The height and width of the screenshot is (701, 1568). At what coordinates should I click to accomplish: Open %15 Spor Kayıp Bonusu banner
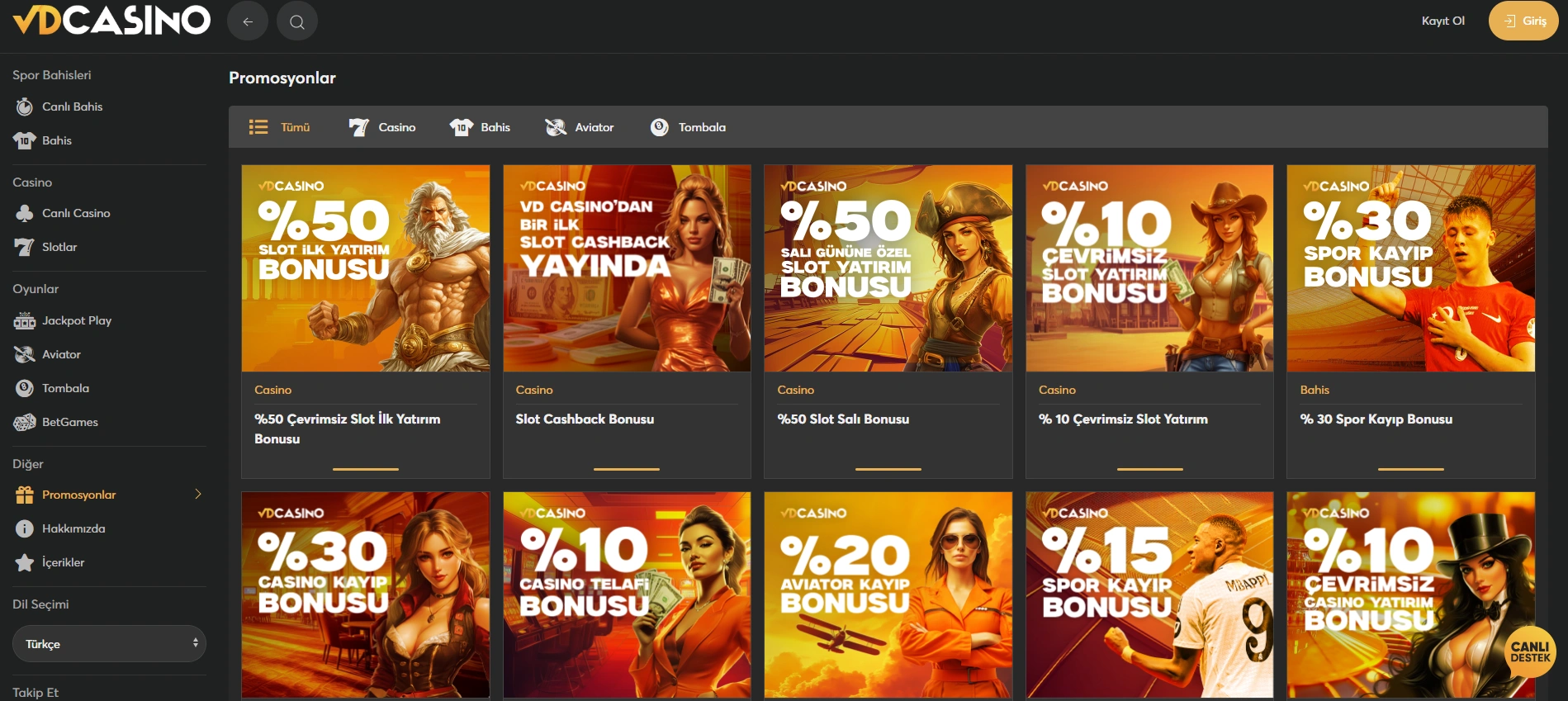coord(1149,595)
